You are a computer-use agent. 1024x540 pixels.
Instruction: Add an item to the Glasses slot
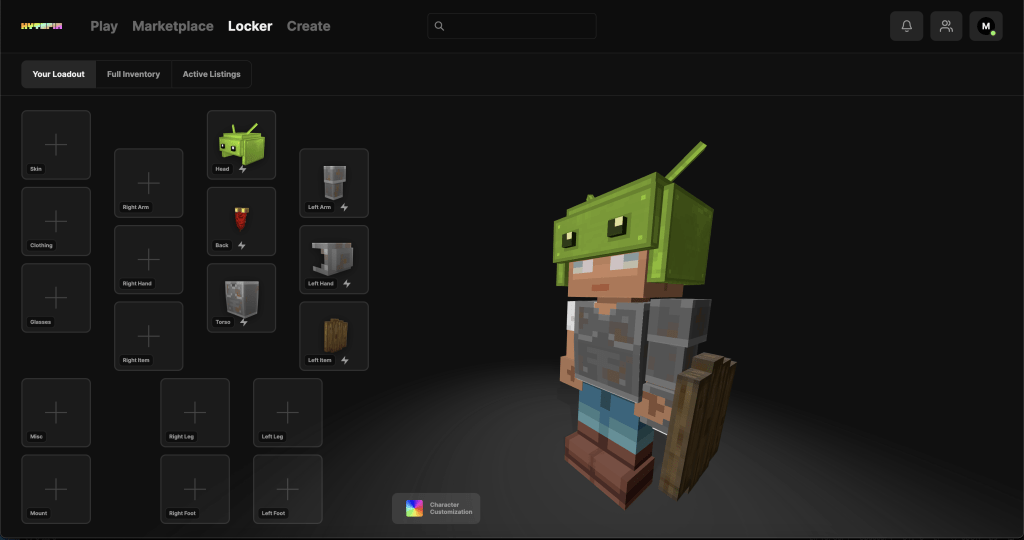coord(56,298)
